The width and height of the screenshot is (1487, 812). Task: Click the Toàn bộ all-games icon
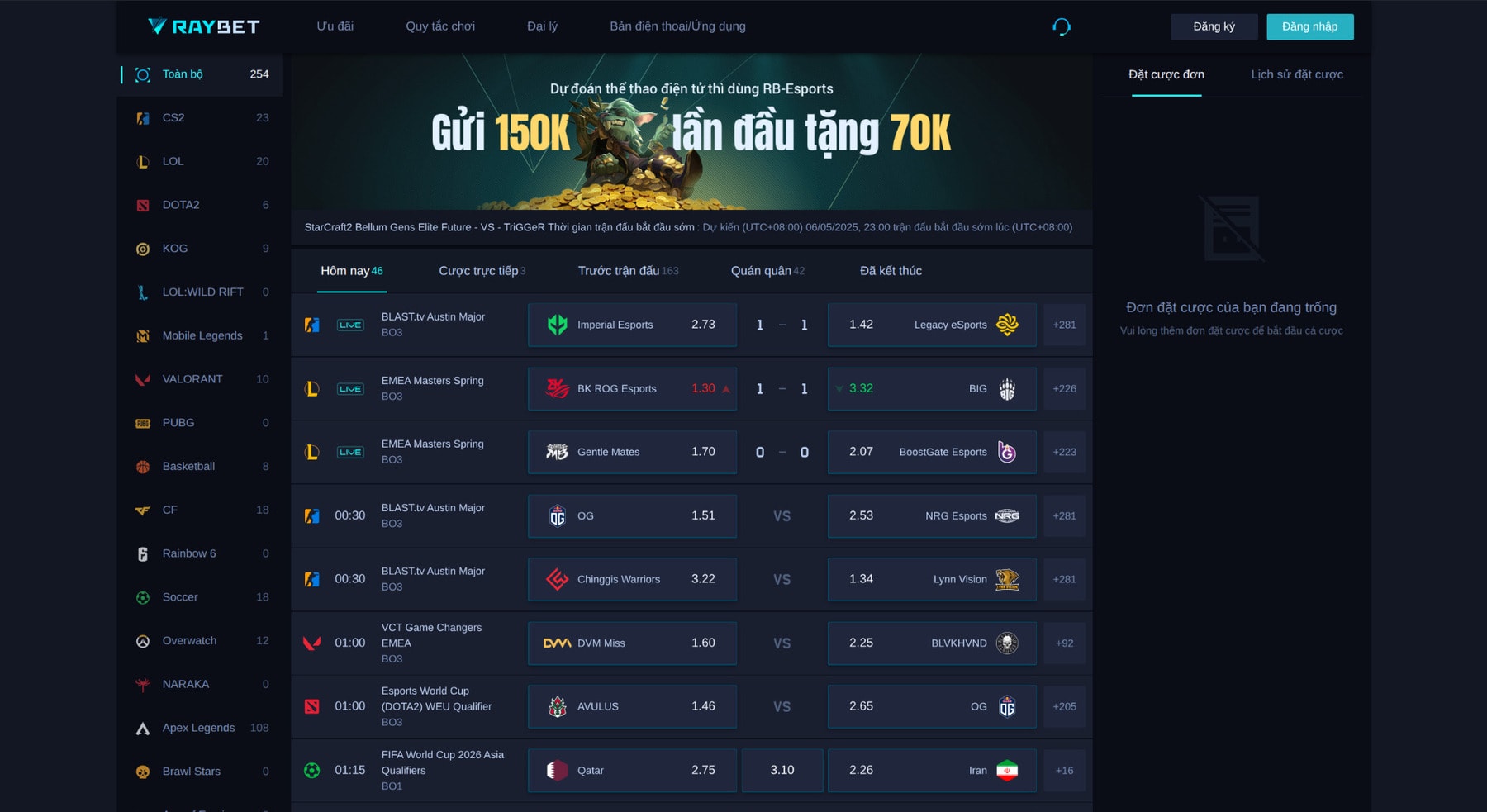pyautogui.click(x=143, y=74)
